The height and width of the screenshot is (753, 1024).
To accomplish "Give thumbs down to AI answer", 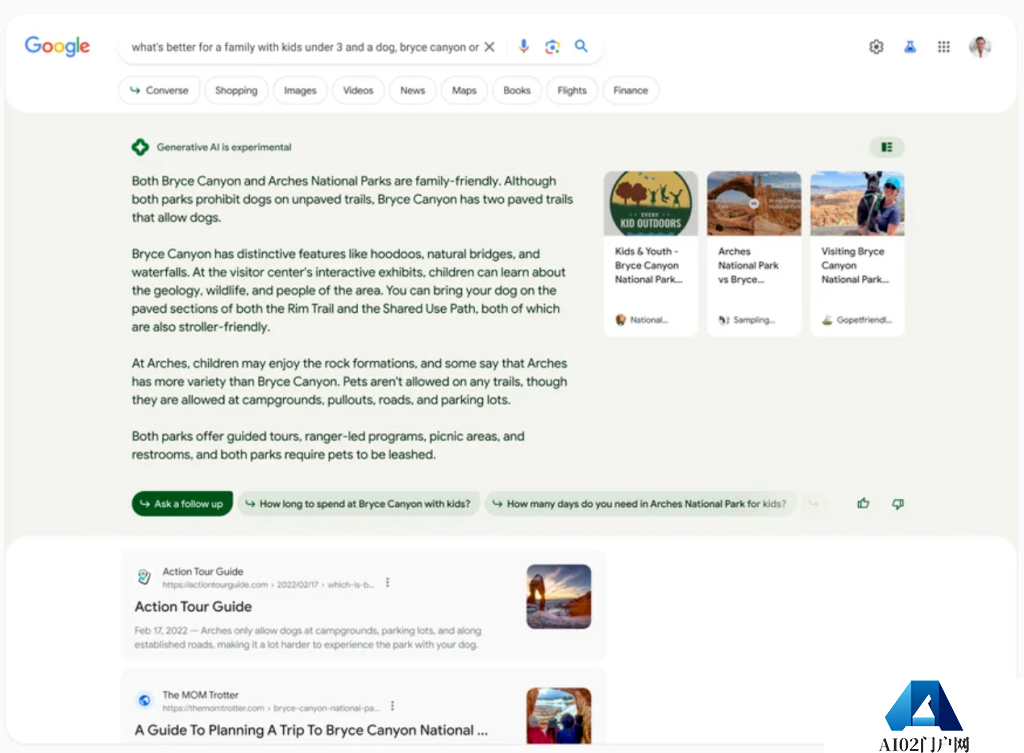I will point(897,504).
